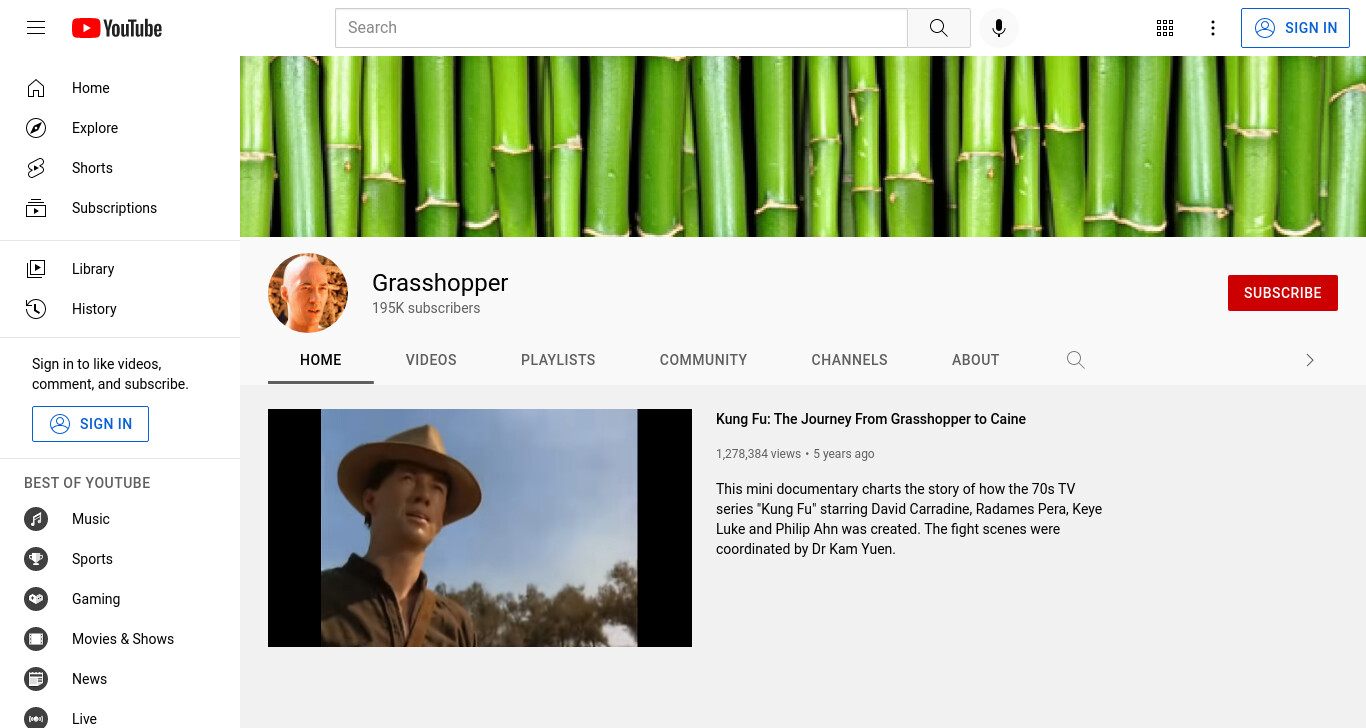Click the Explore compass icon
This screenshot has width=1366, height=728.
tap(36, 128)
